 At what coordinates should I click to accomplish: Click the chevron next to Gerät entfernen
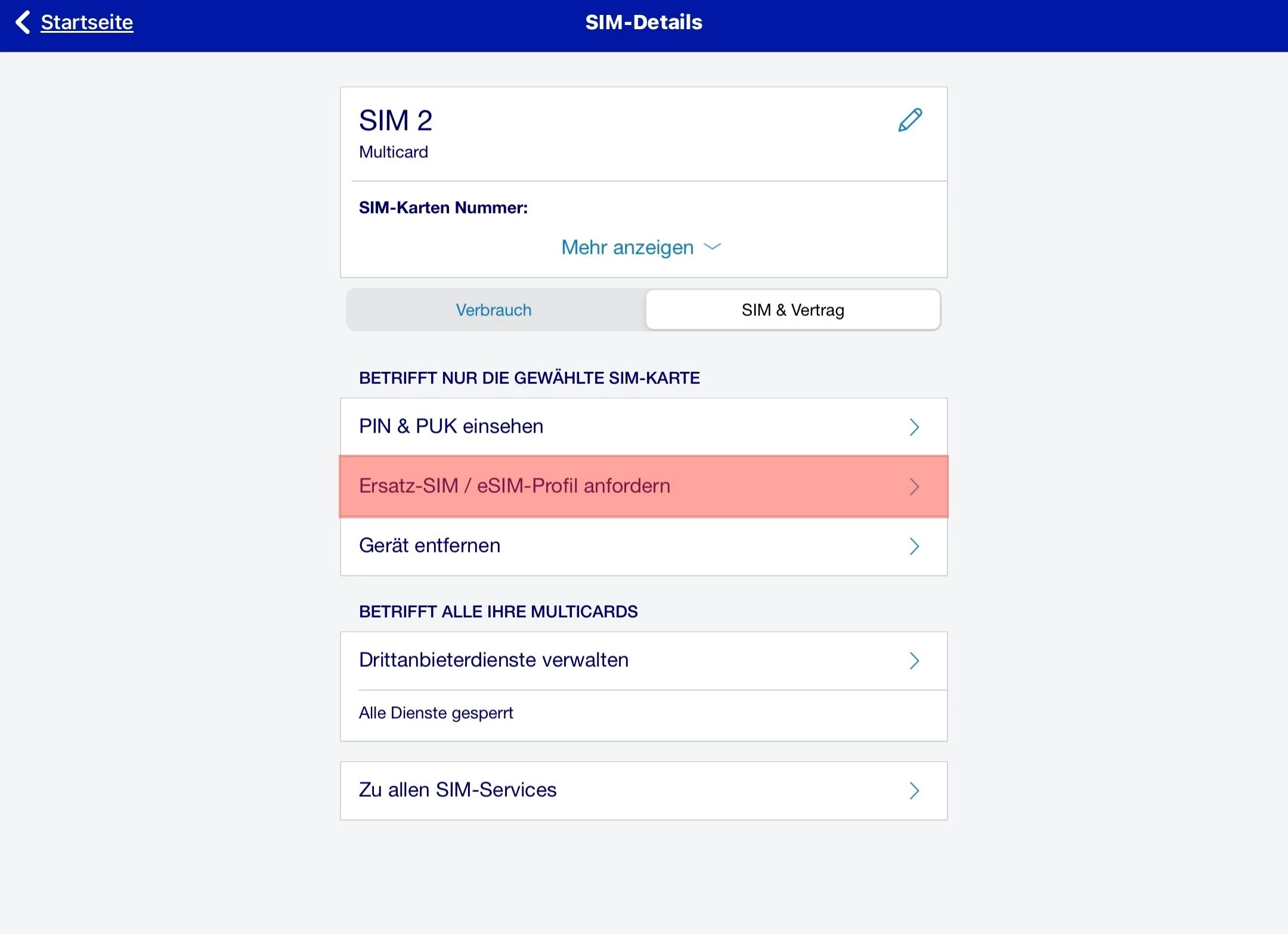[914, 546]
